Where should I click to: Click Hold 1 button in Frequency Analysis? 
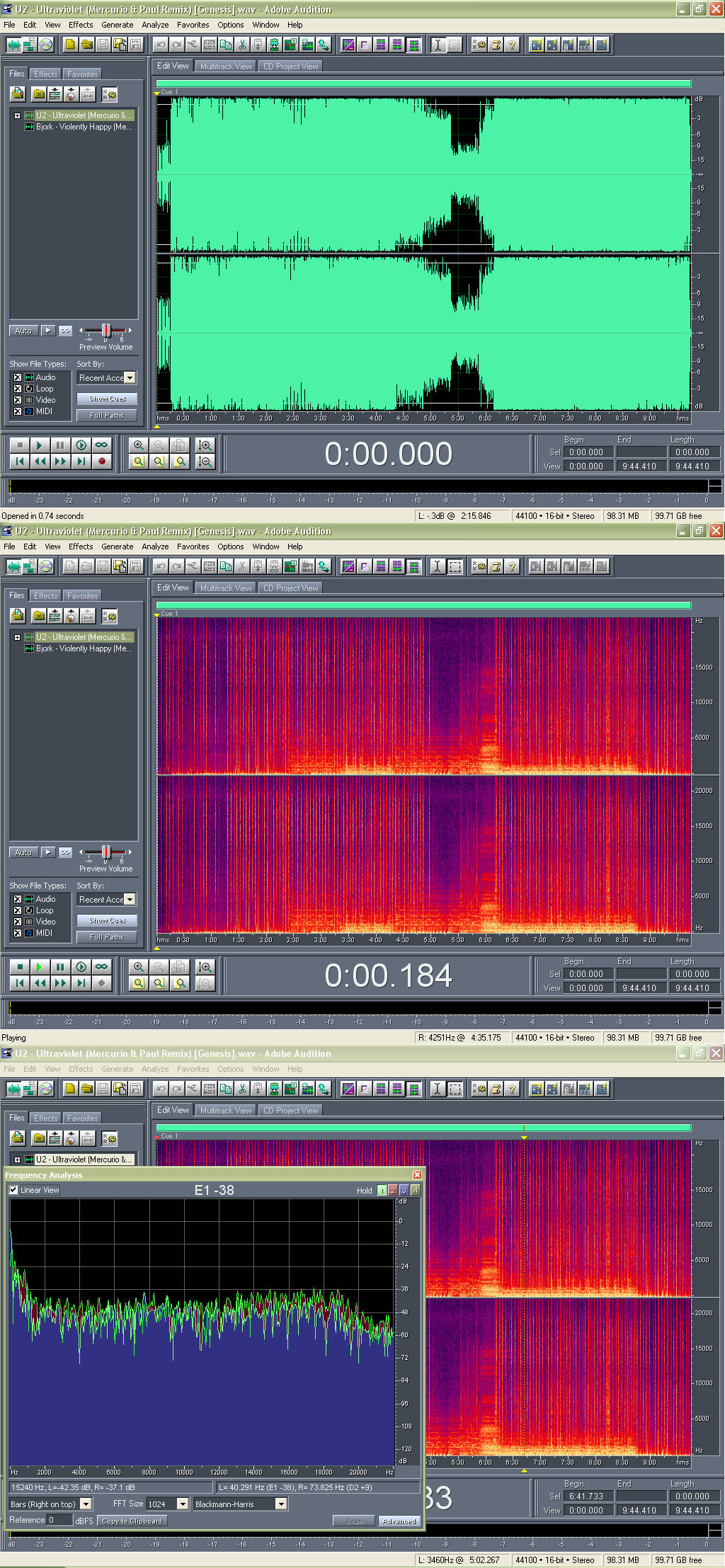click(382, 1191)
